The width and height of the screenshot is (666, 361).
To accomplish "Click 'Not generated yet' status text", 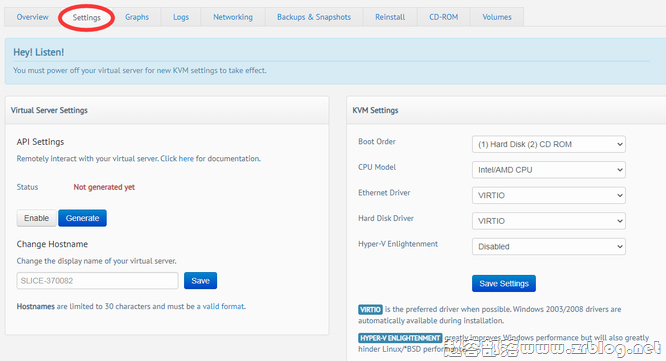I will click(104, 187).
